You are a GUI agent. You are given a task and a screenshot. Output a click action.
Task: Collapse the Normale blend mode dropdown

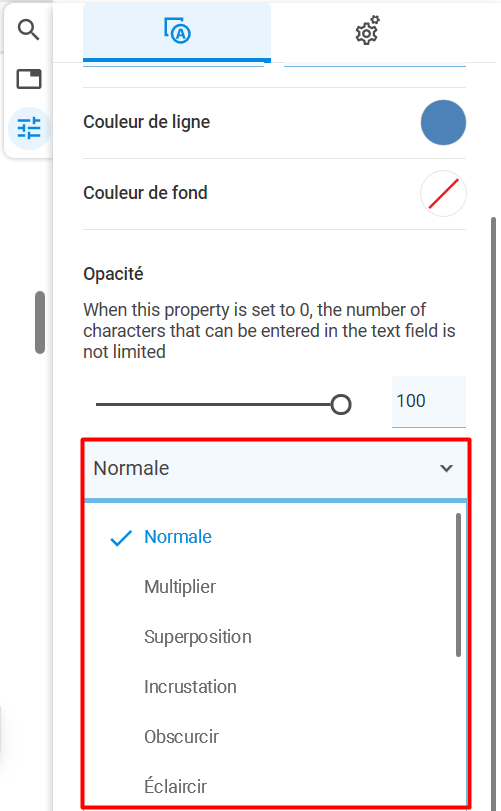(x=275, y=469)
